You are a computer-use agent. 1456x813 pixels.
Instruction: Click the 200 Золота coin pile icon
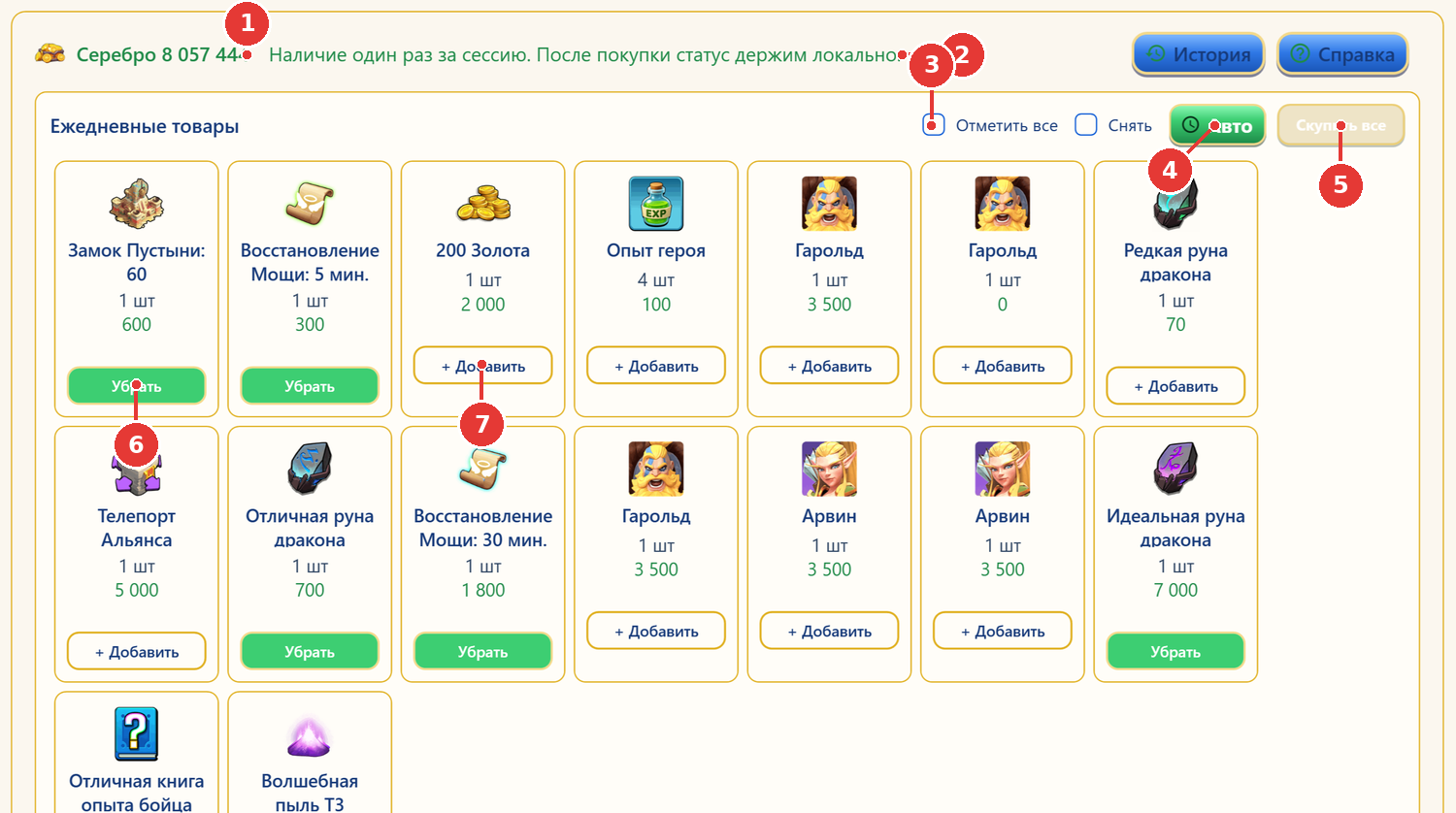(482, 204)
